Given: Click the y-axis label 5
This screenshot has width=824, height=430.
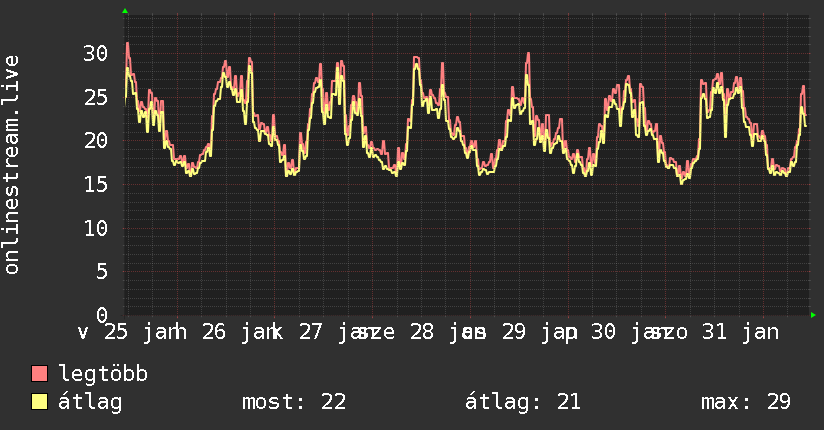Looking at the screenshot, I should tap(102, 272).
